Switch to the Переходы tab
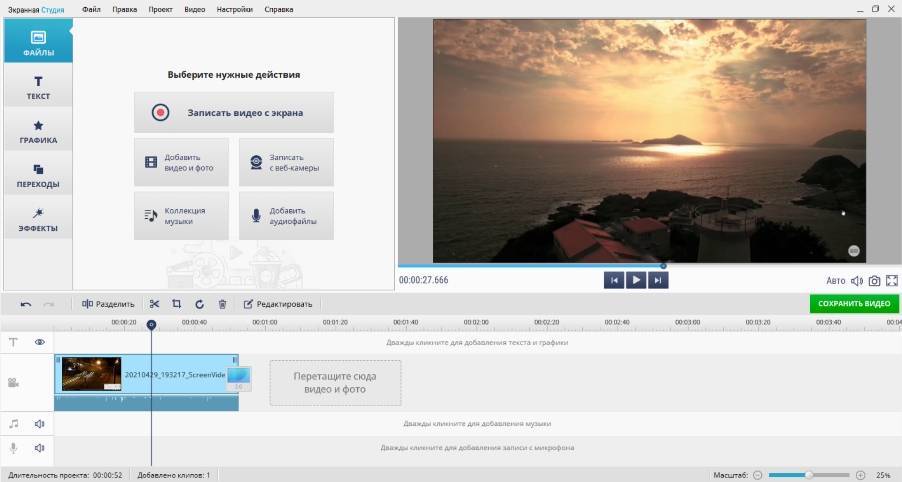This screenshot has height=482, width=902. (37, 176)
